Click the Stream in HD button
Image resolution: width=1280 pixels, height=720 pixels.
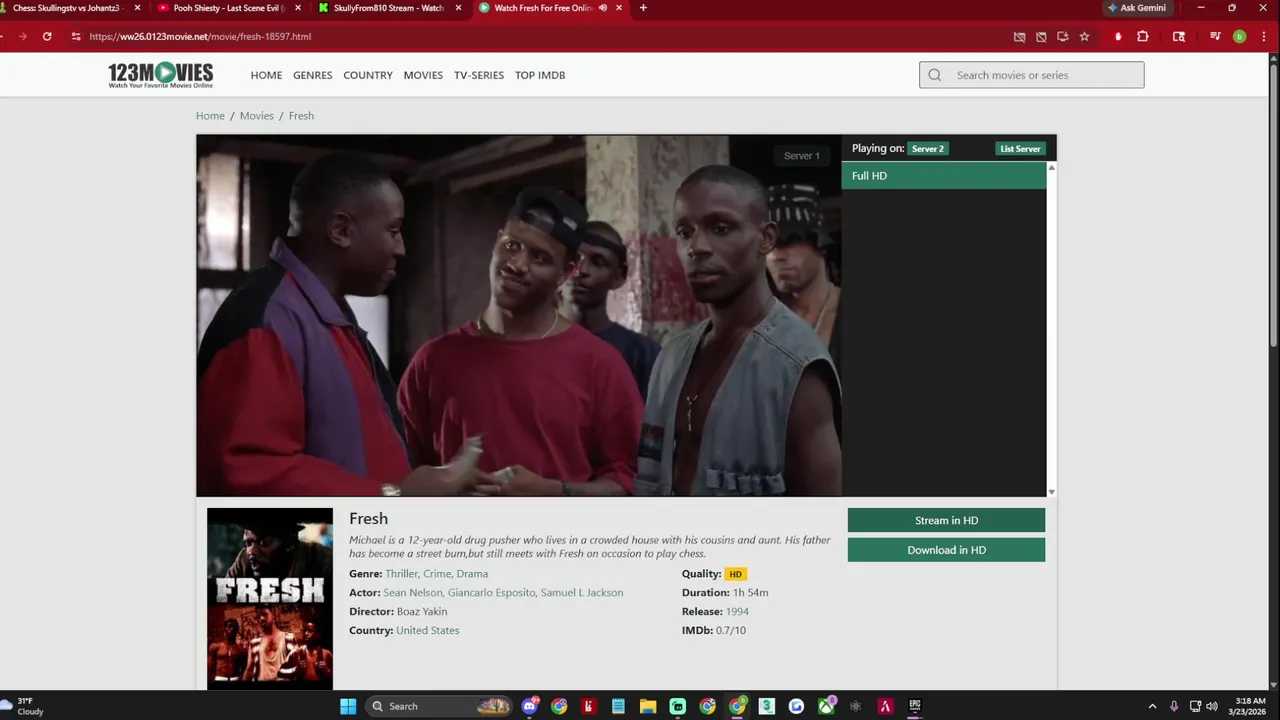tap(946, 520)
